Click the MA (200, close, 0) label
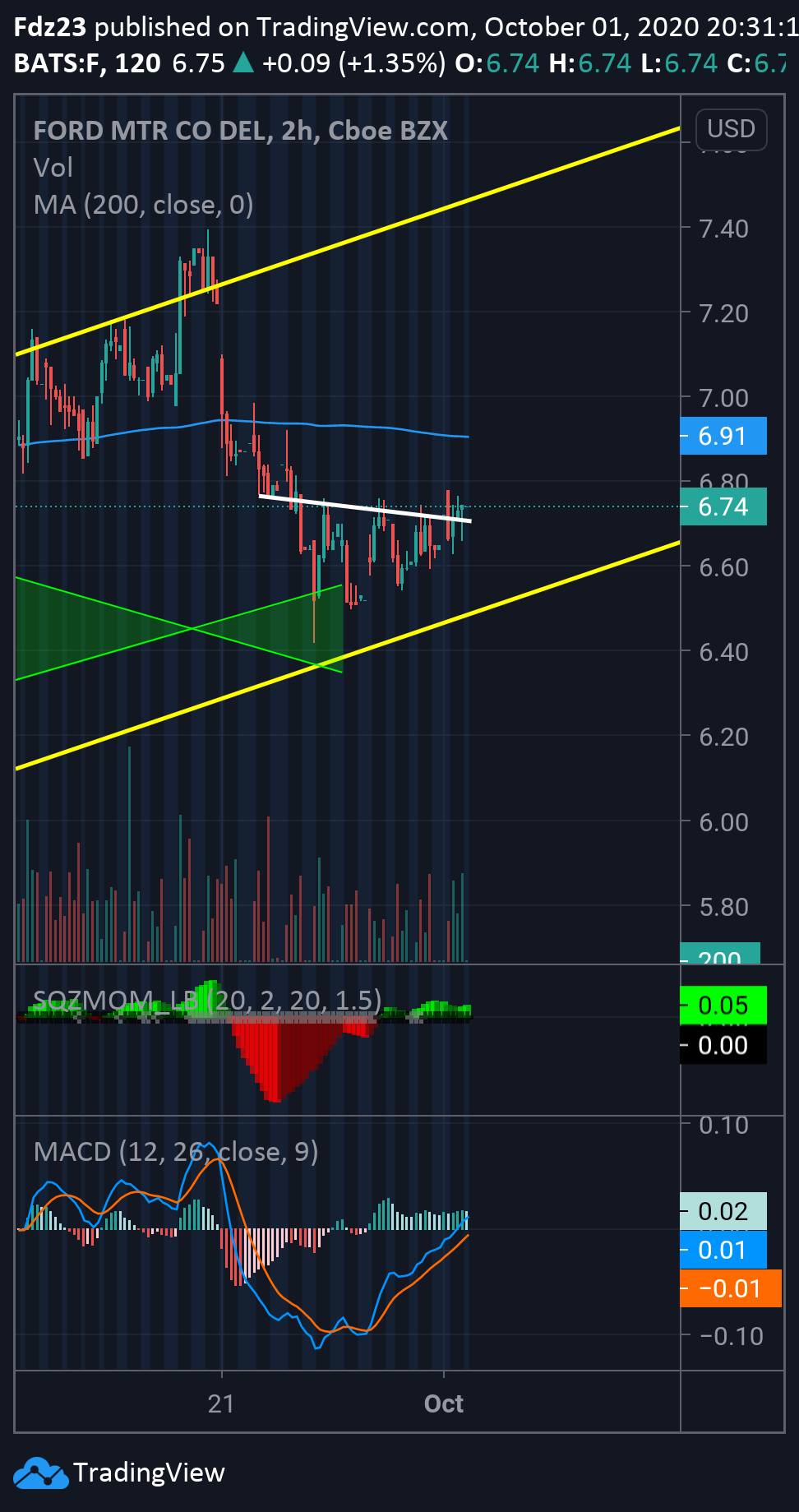799x1512 pixels. click(143, 205)
